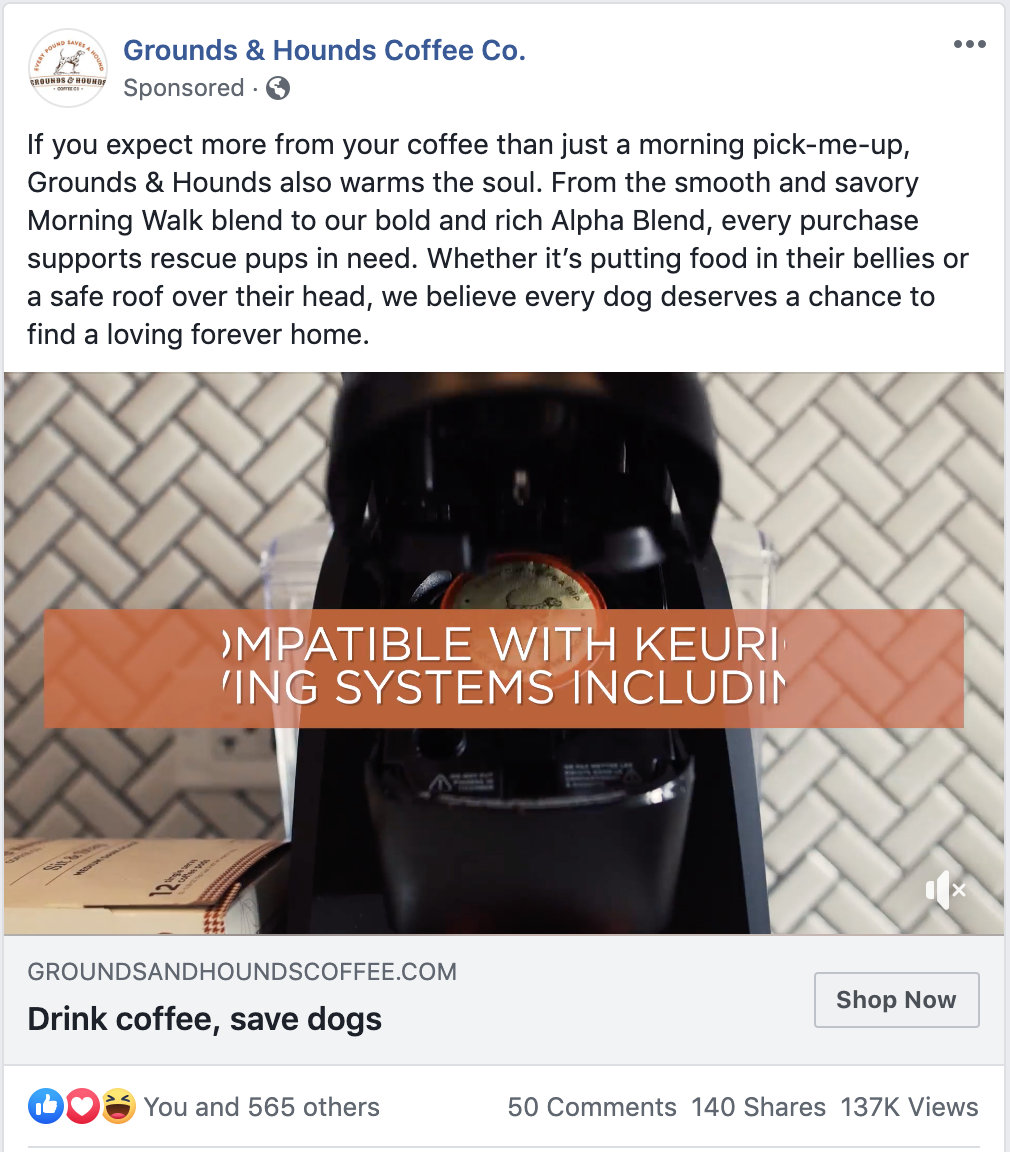The image size is (1010, 1152).
Task: Click the coffee pod in the video
Action: point(524,586)
